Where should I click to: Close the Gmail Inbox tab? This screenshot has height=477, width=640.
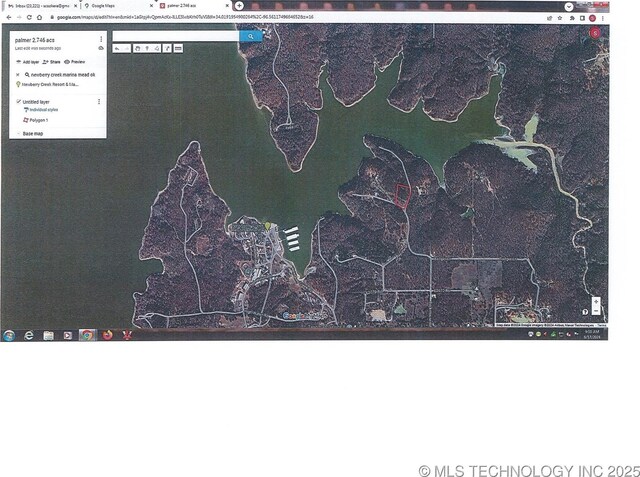pyautogui.click(x=75, y=6)
